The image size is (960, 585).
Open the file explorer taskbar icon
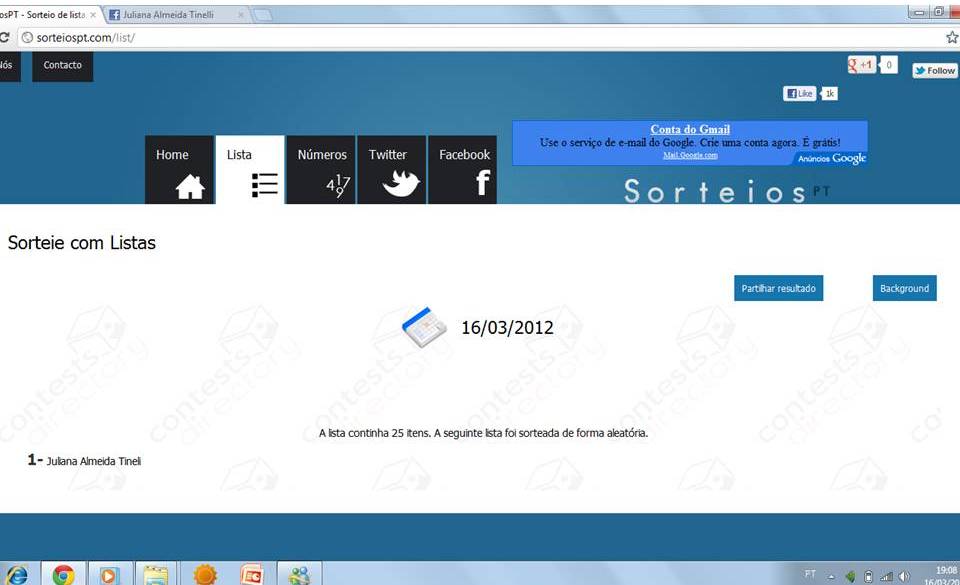point(156,575)
